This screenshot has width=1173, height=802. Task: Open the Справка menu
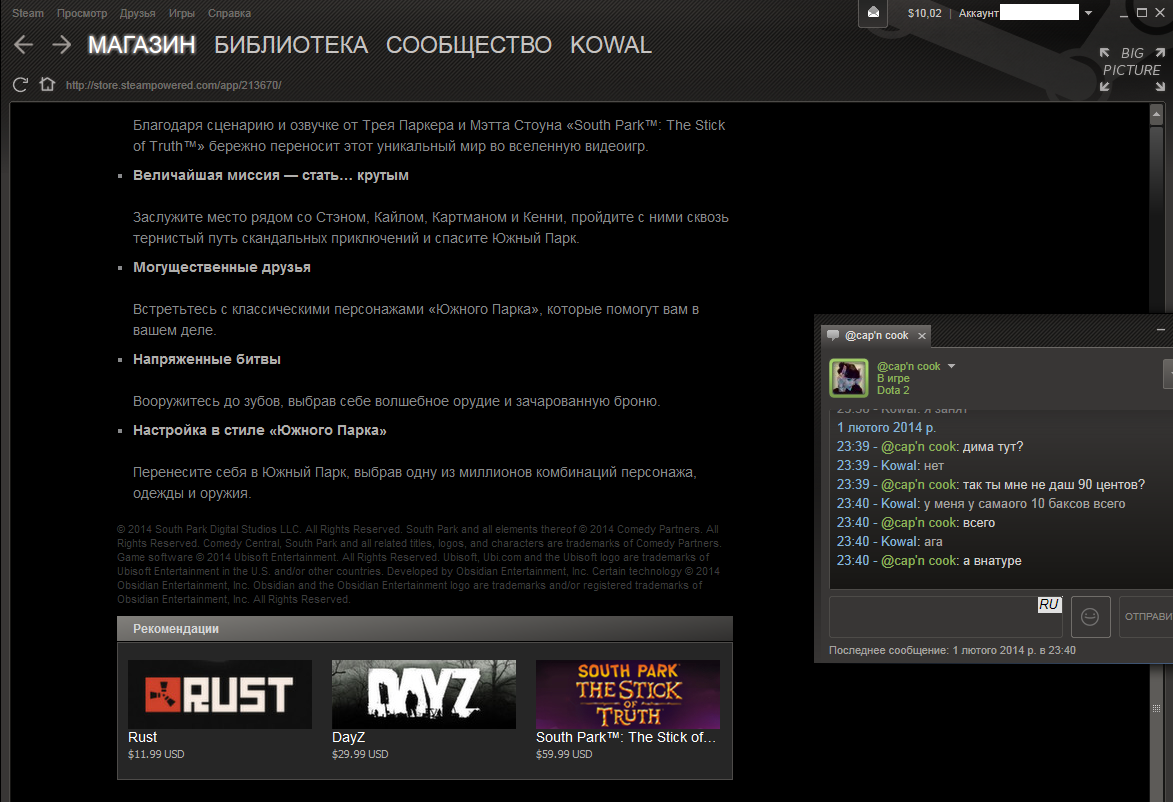(229, 13)
